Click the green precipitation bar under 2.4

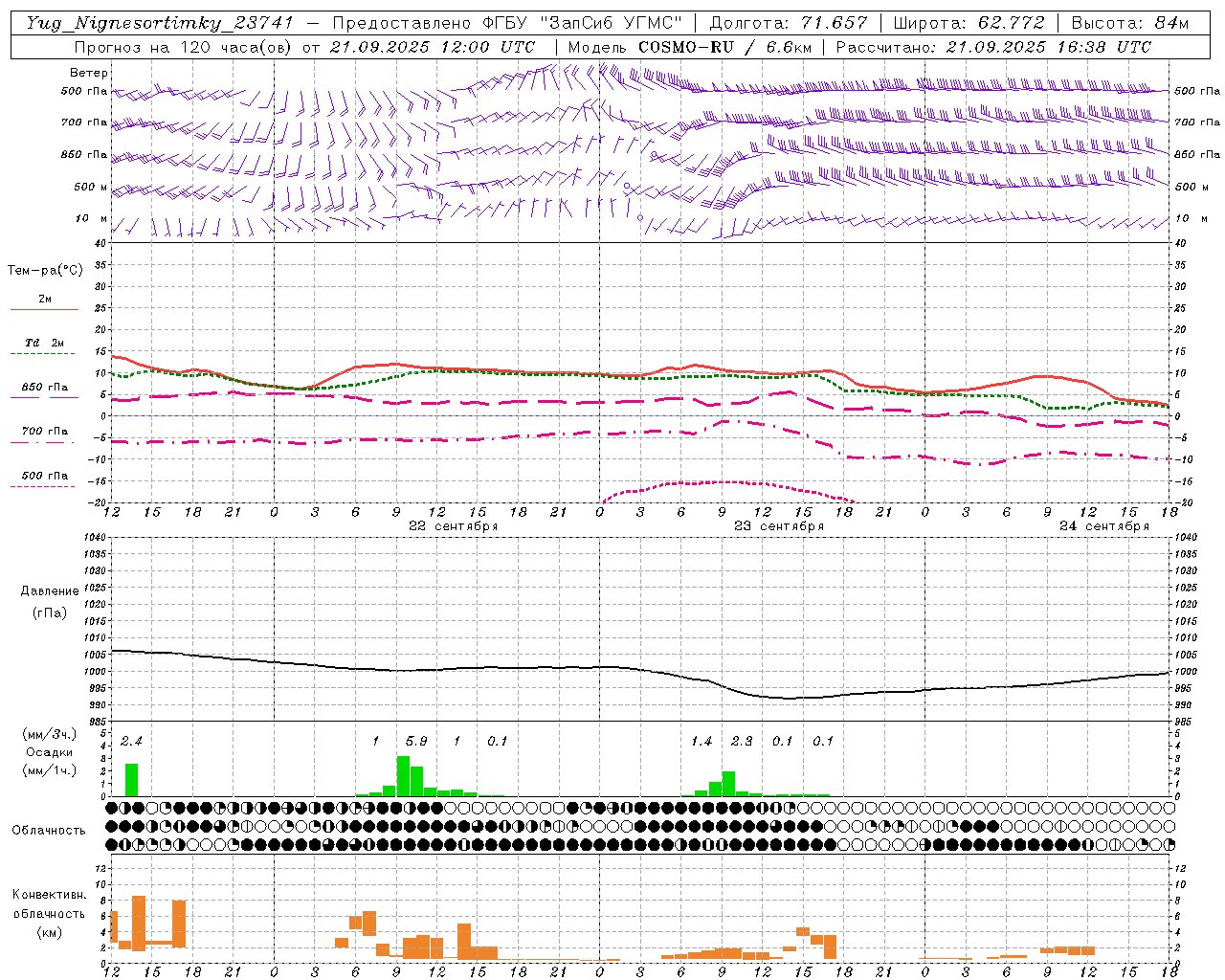(131, 780)
